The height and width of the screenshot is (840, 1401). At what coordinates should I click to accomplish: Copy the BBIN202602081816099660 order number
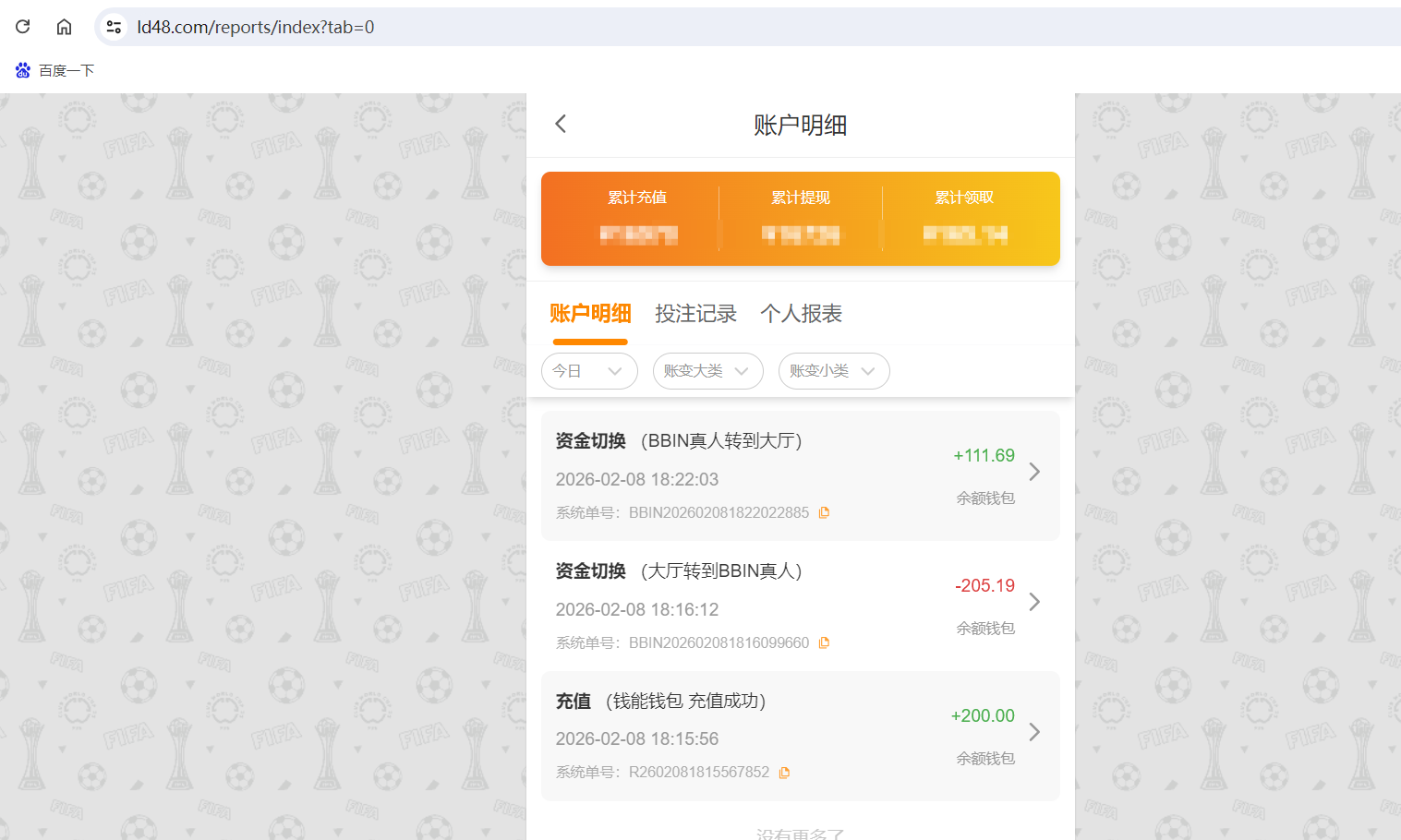(824, 642)
